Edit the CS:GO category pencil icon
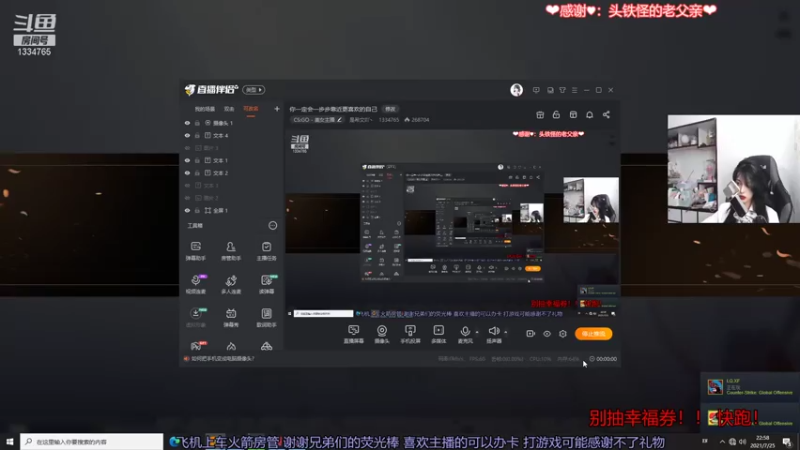Viewport: 800px width, 450px height. [339, 120]
